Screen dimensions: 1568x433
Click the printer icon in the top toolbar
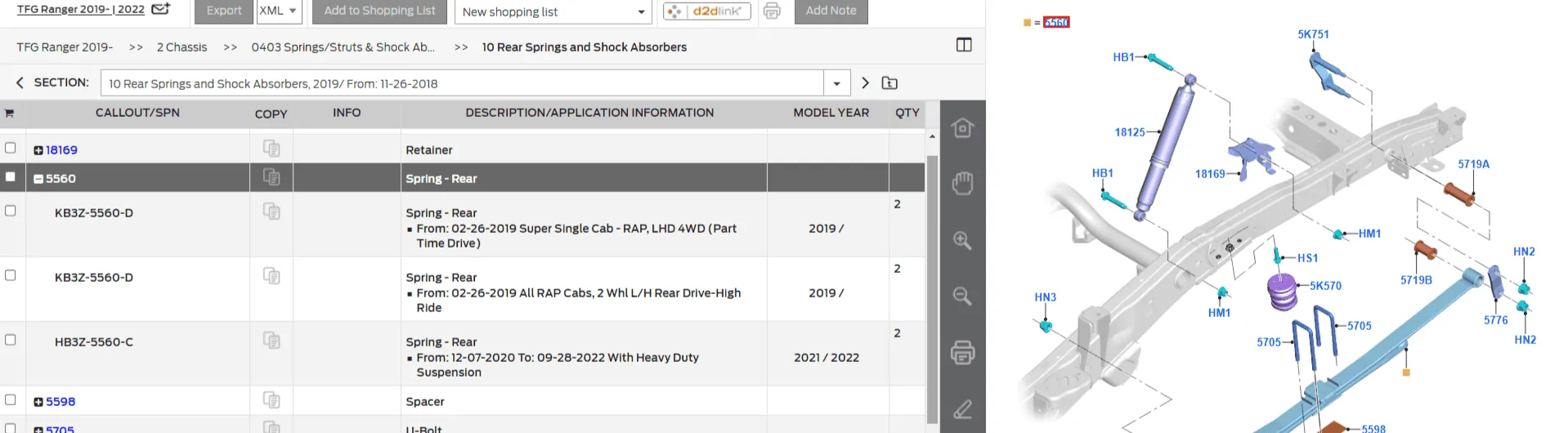[x=772, y=11]
